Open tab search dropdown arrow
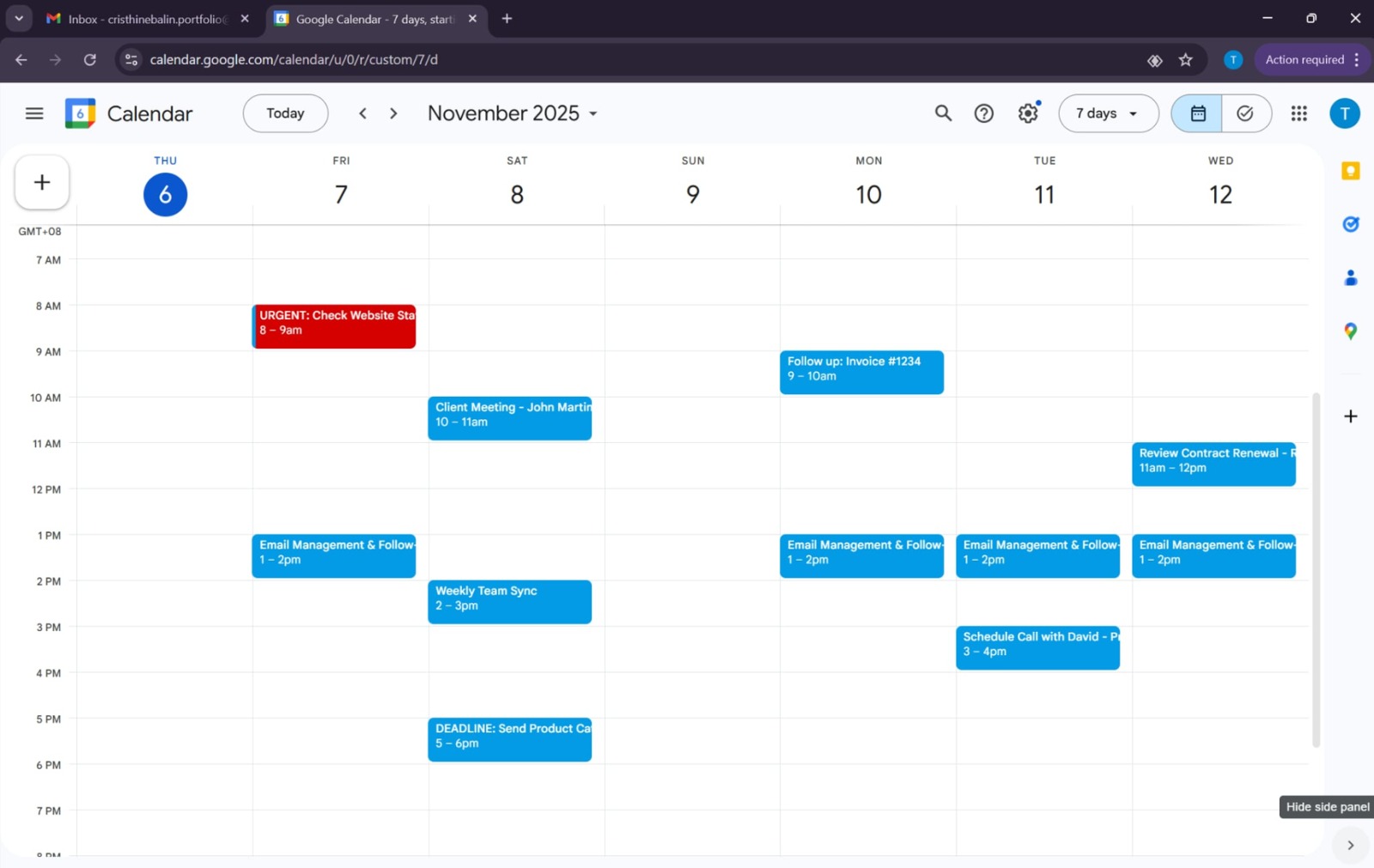Screen dimensions: 1374x868 [18, 18]
